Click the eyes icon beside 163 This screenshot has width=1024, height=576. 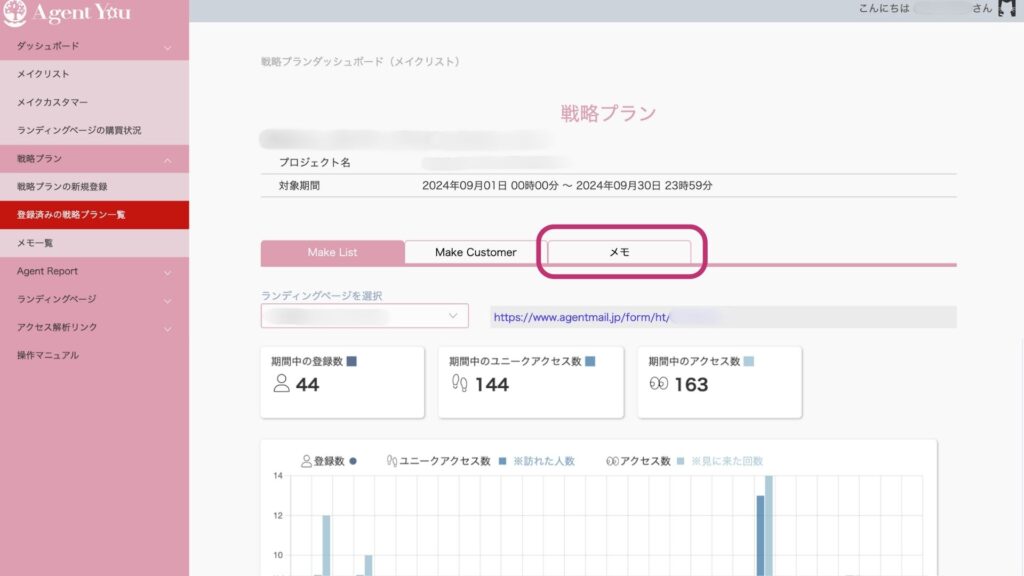(x=658, y=384)
